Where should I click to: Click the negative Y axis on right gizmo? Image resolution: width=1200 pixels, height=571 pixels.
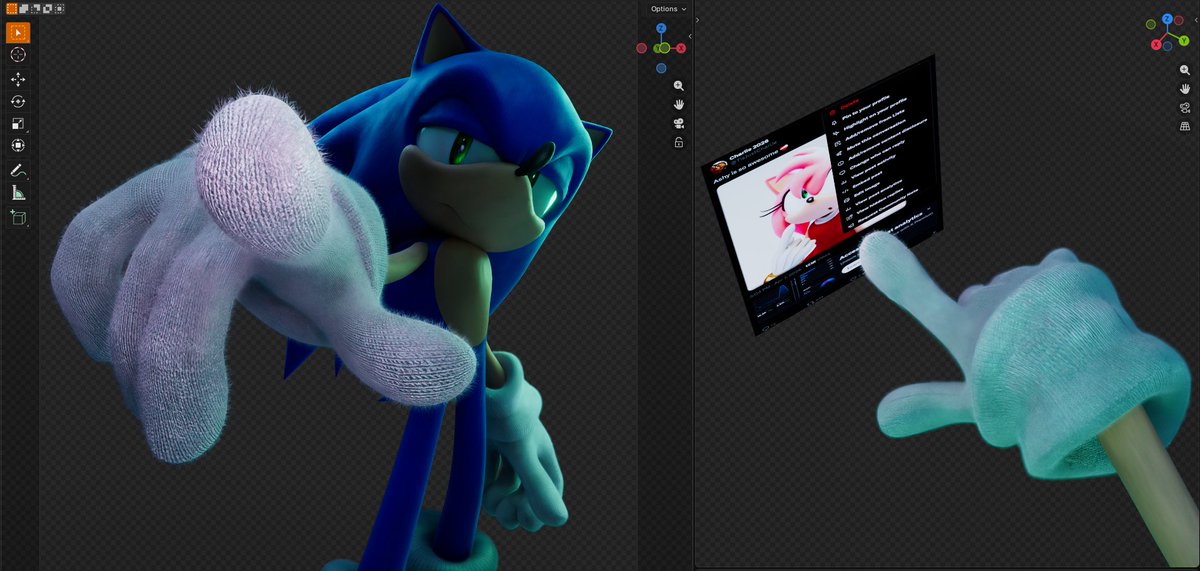(1151, 24)
